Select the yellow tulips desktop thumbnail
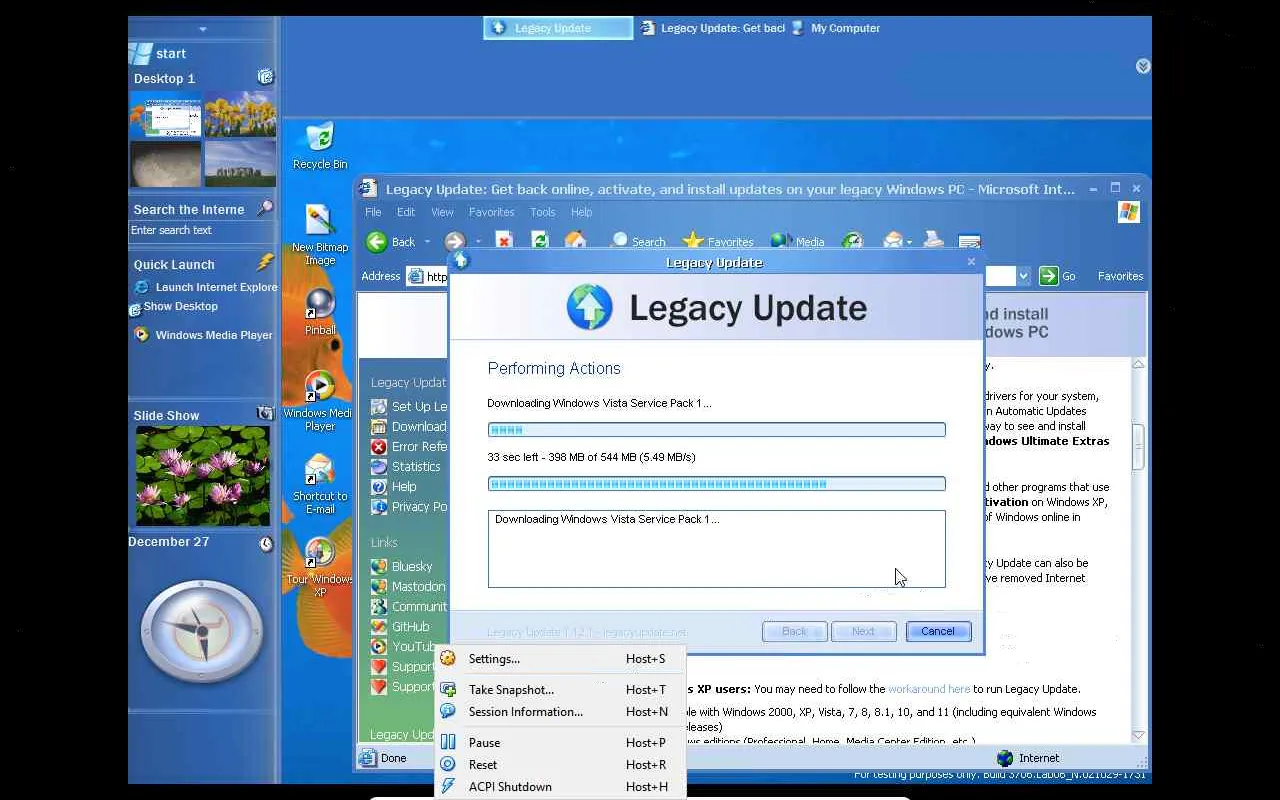This screenshot has width=1280, height=800. pos(240,114)
